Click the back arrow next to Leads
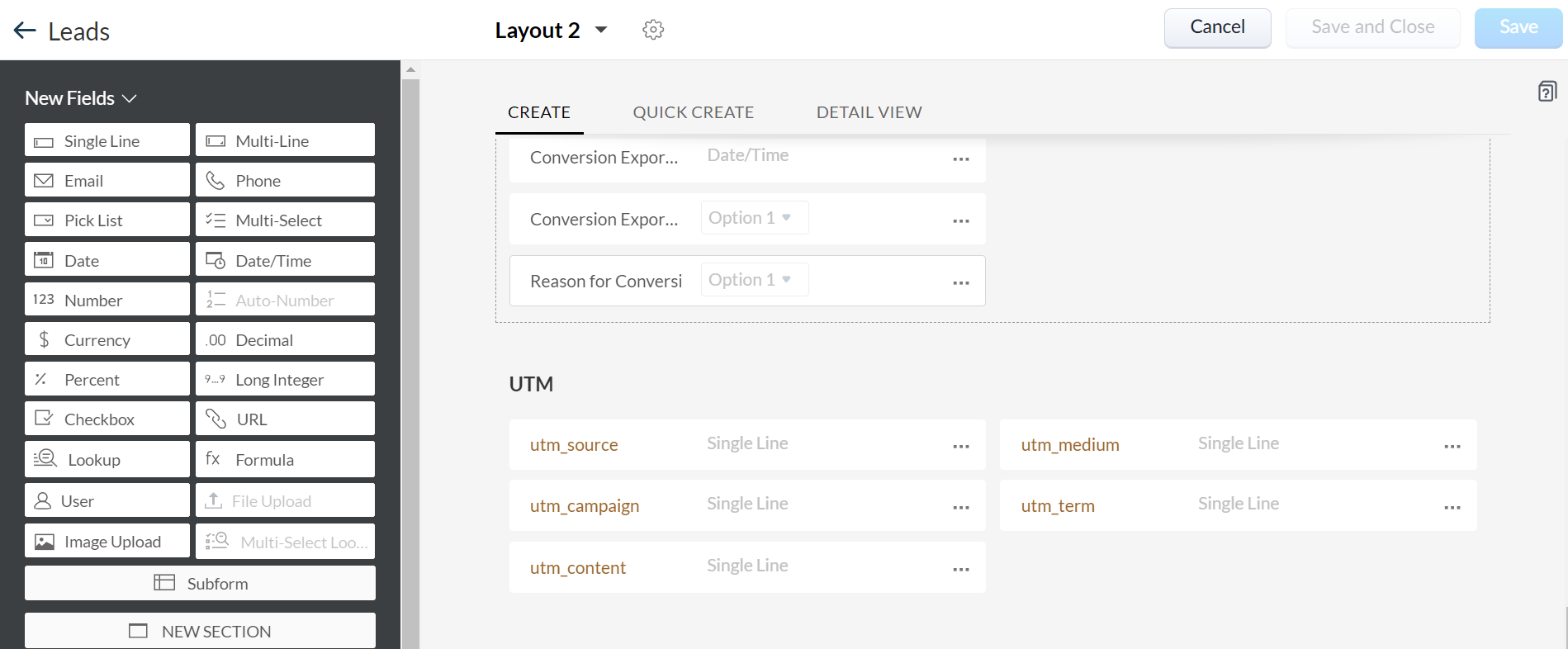This screenshot has height=649, width=1568. pyautogui.click(x=25, y=31)
